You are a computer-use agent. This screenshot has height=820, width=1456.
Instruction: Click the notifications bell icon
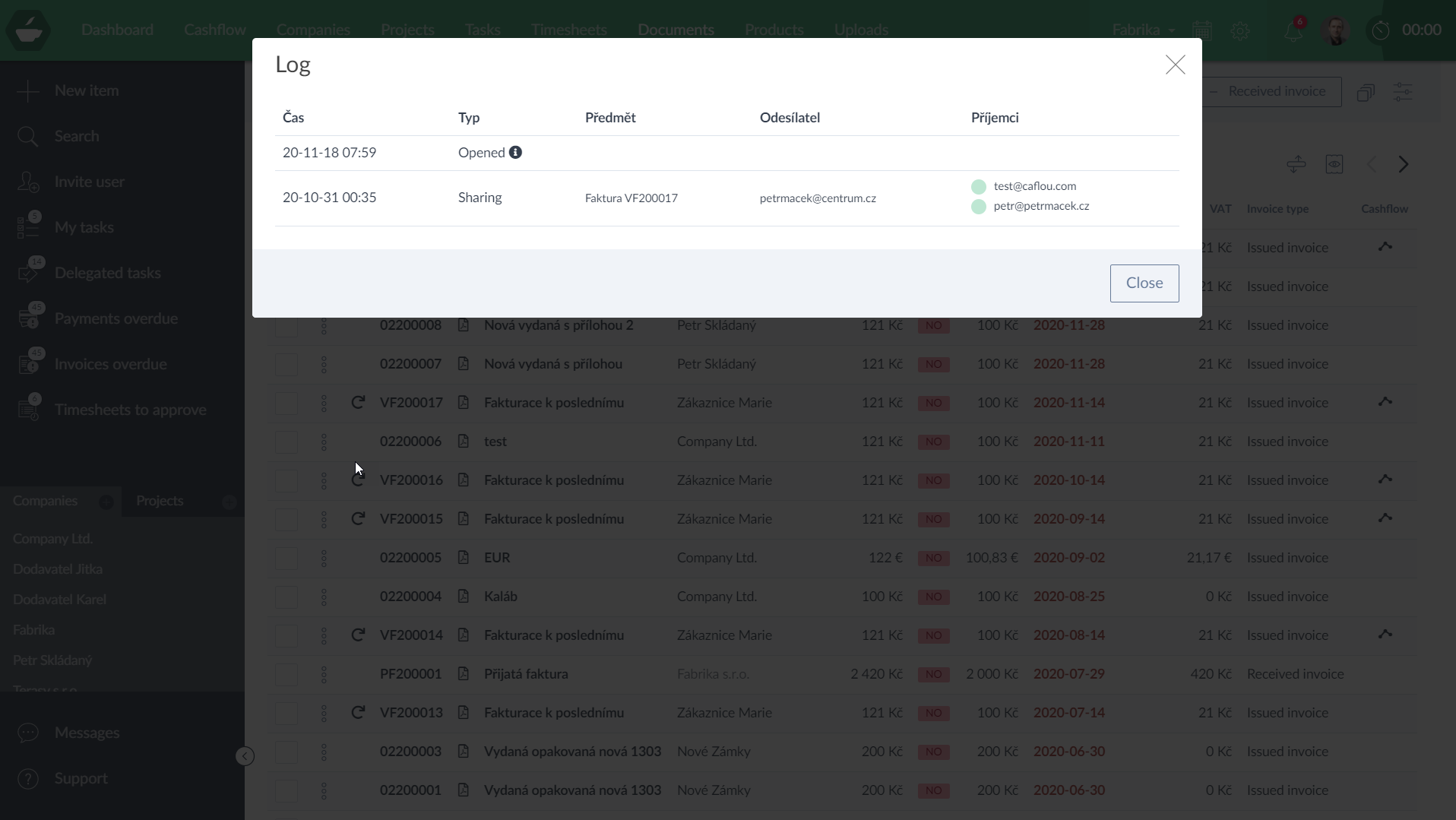coord(1293,30)
